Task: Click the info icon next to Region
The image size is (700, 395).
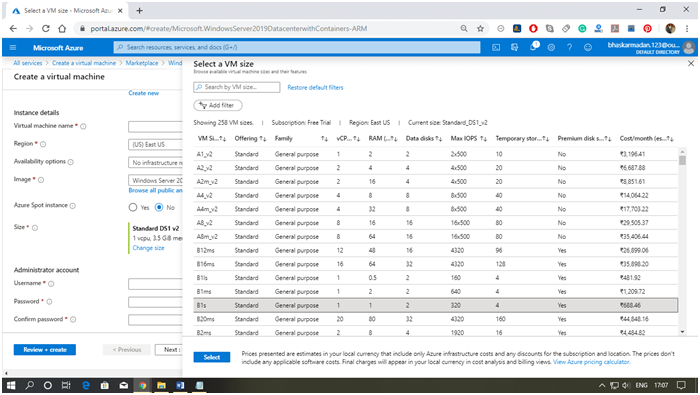Action: click(x=43, y=144)
